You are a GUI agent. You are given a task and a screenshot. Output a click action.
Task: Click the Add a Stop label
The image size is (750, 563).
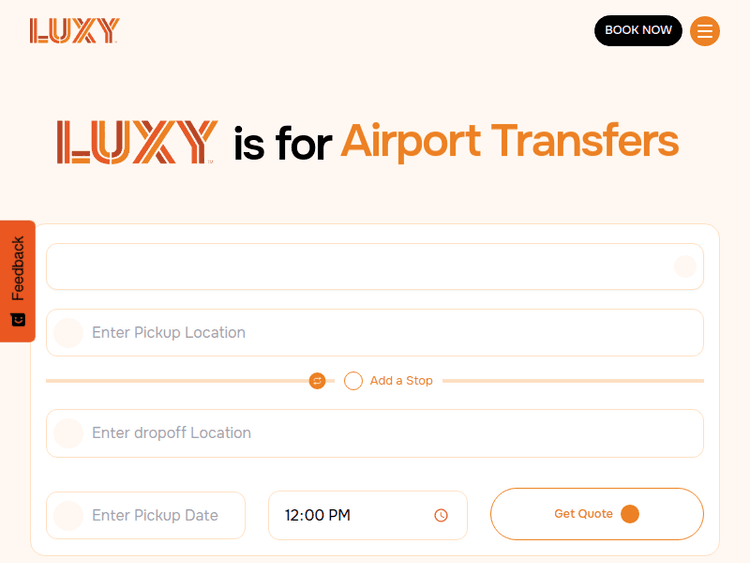pos(401,381)
